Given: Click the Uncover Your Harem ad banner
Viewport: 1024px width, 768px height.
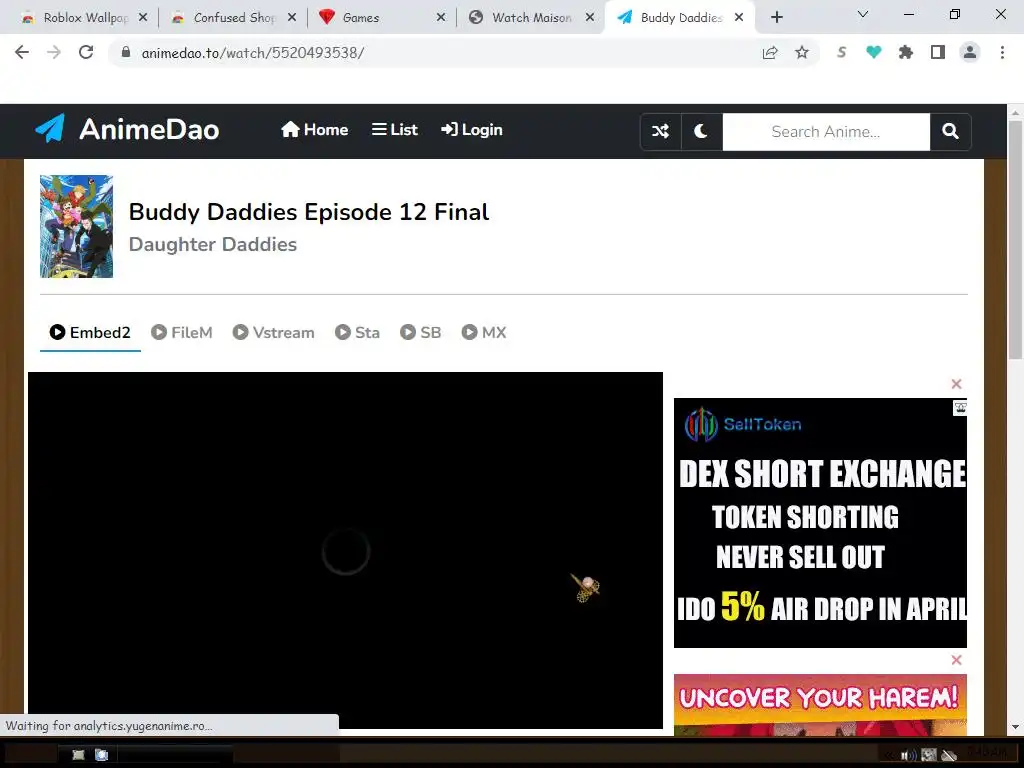Looking at the screenshot, I should (x=820, y=705).
